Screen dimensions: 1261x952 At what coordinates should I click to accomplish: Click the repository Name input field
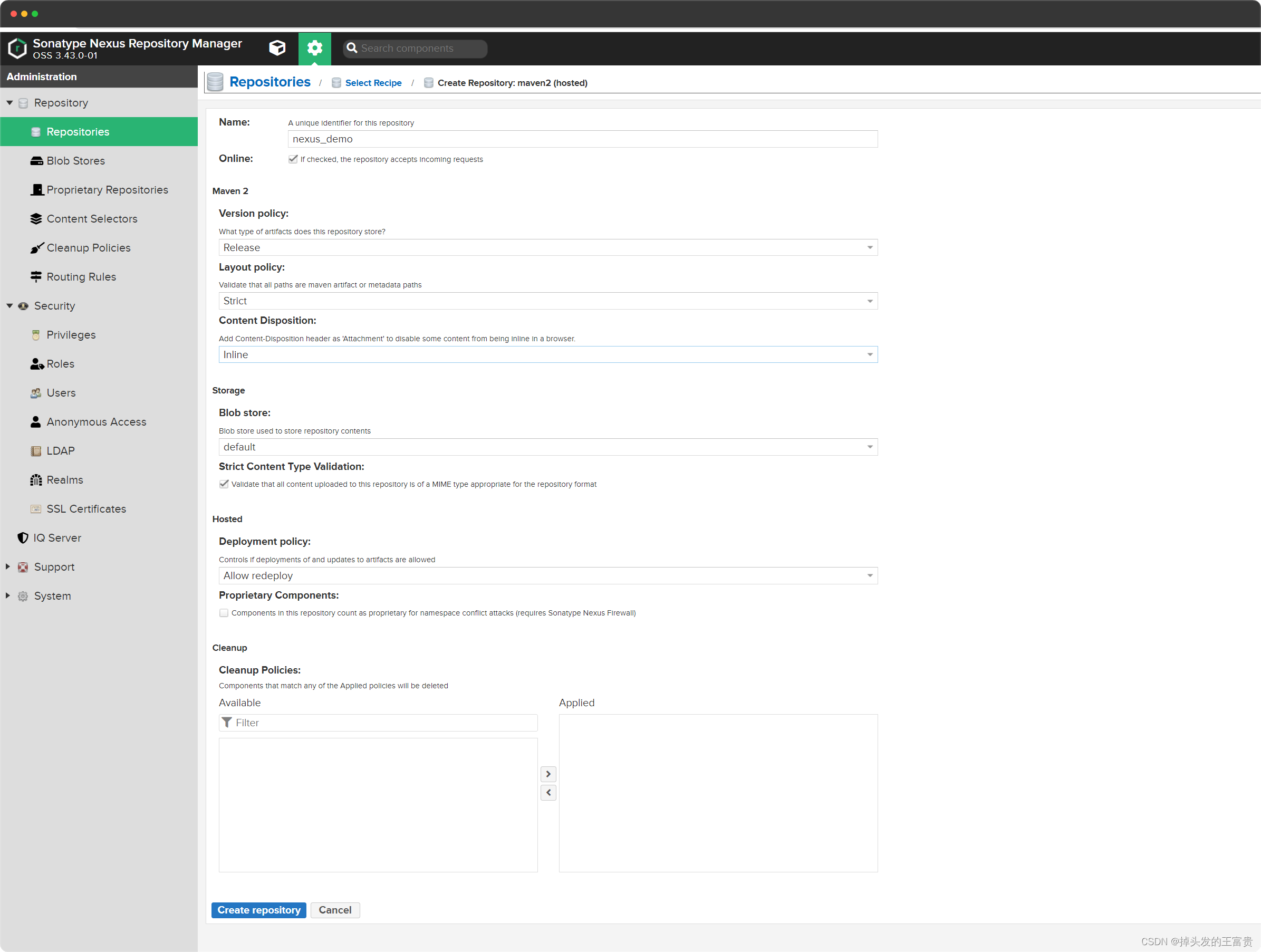pyautogui.click(x=582, y=139)
